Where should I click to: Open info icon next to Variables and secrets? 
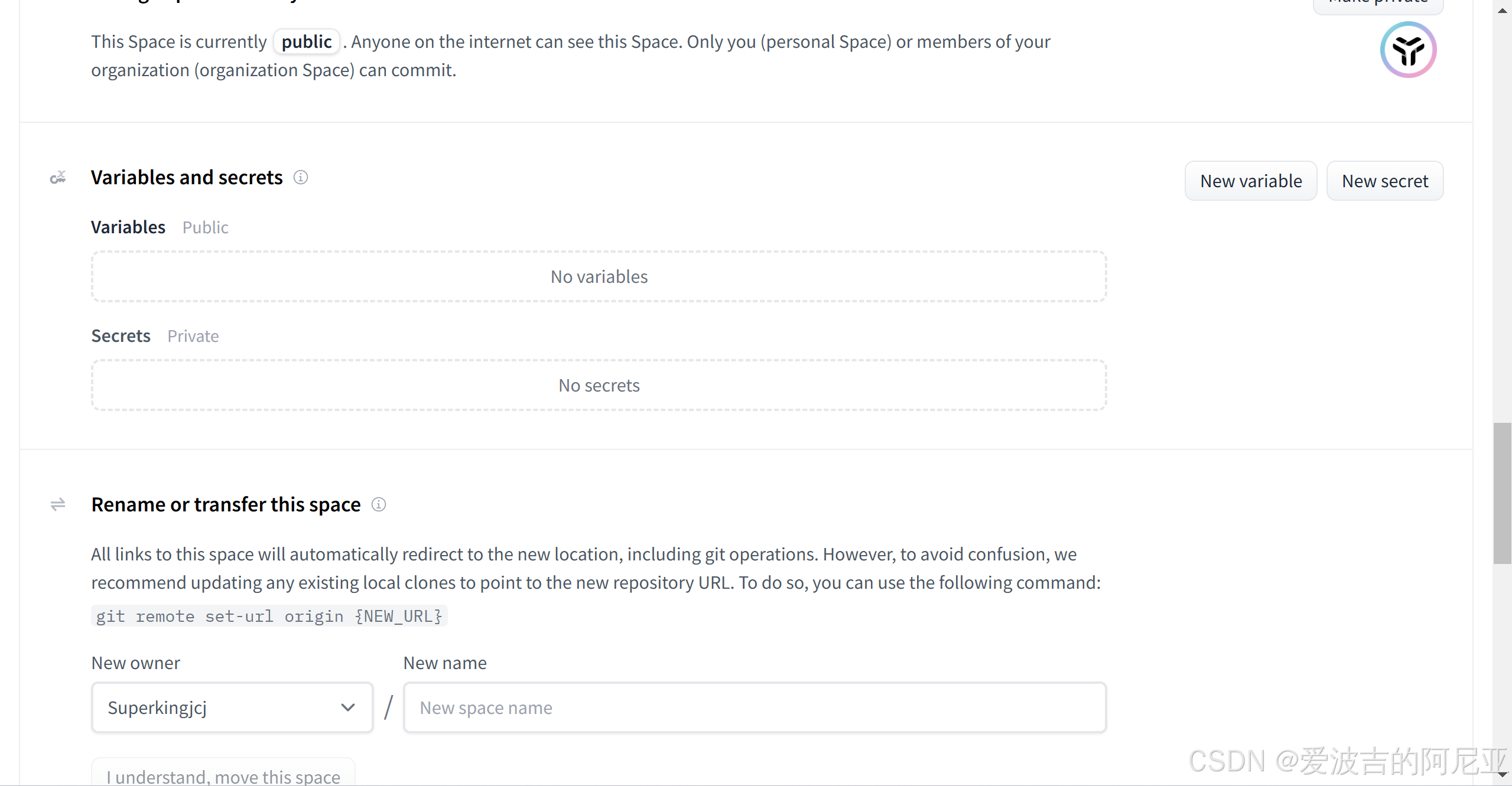click(x=301, y=178)
